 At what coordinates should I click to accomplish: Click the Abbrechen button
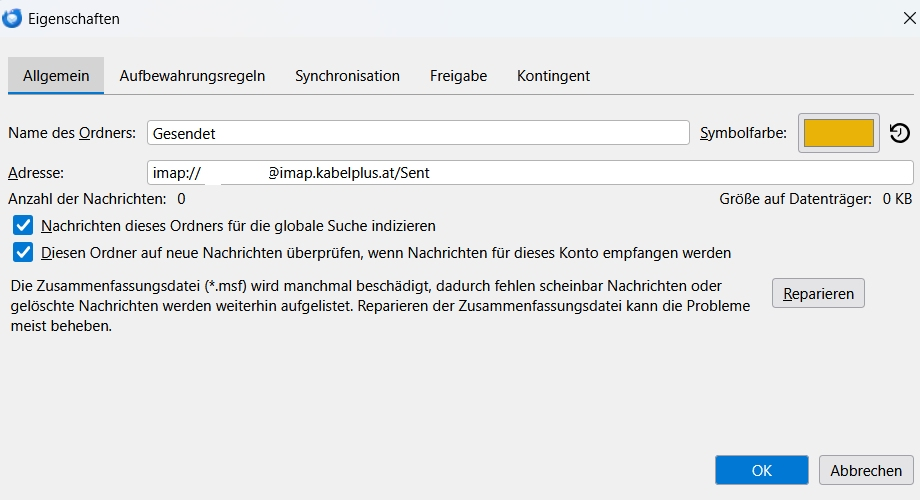pos(866,471)
